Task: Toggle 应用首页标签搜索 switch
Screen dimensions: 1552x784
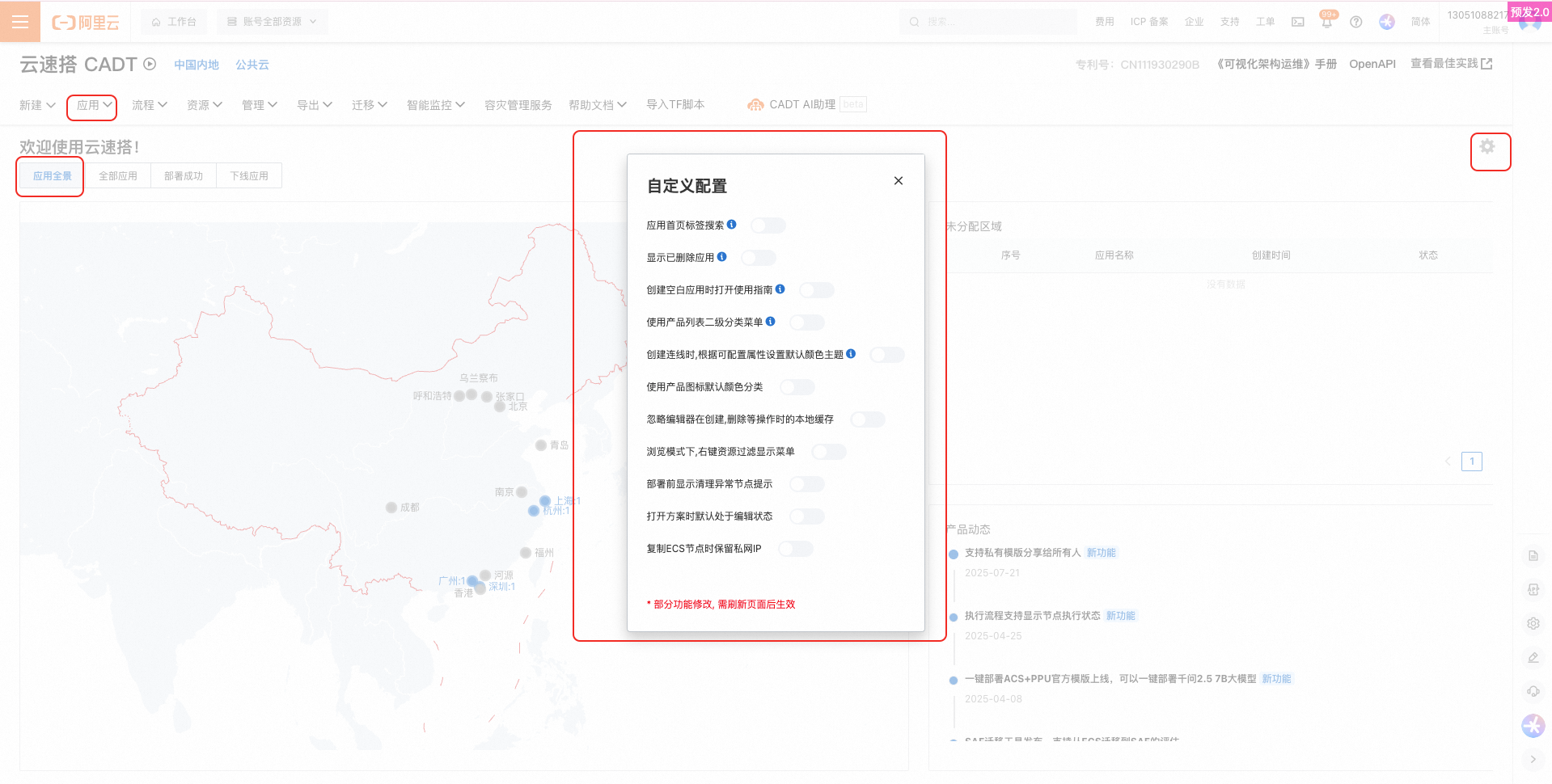Action: pos(768,226)
